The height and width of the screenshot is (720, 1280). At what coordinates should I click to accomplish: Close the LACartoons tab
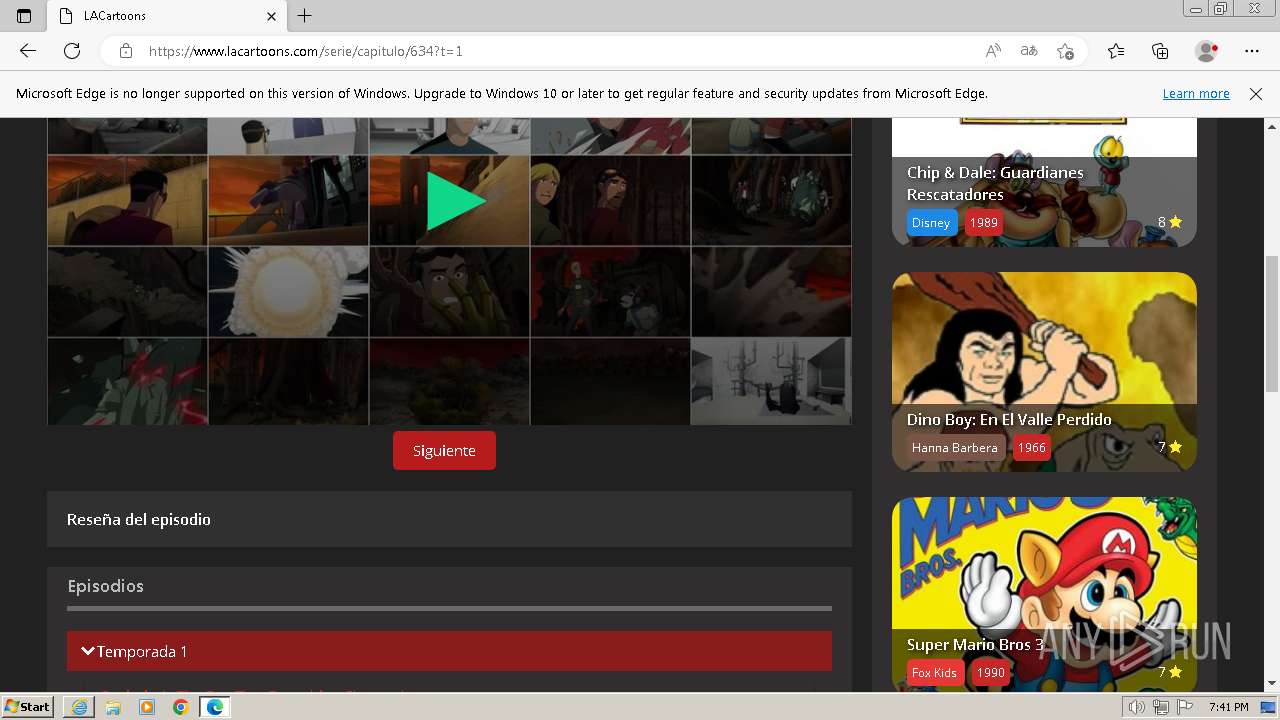[272, 16]
